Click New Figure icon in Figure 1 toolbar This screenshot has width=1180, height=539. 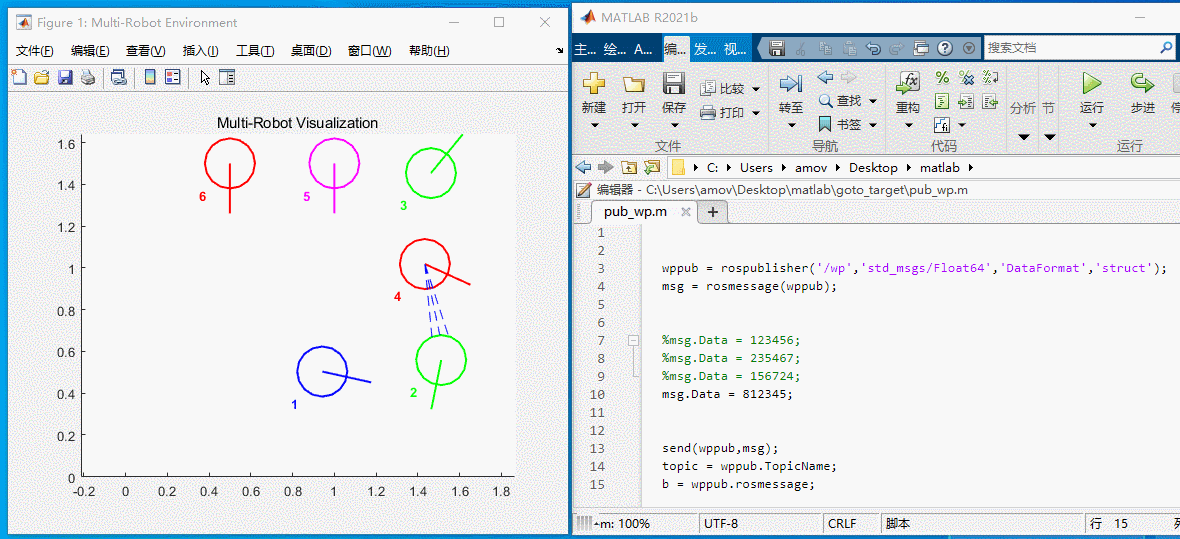coord(19,77)
